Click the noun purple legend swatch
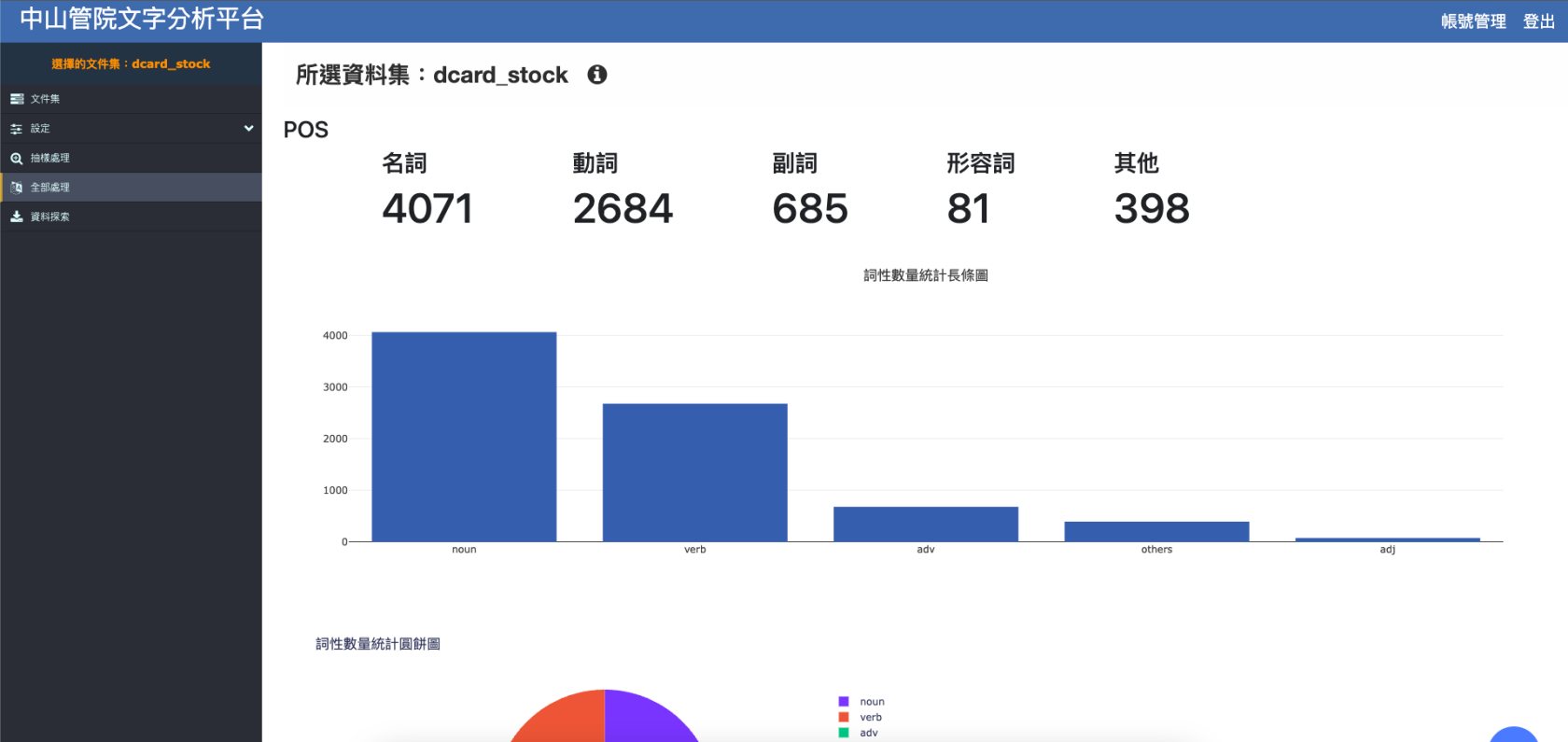This screenshot has width=1568, height=742. [x=844, y=702]
